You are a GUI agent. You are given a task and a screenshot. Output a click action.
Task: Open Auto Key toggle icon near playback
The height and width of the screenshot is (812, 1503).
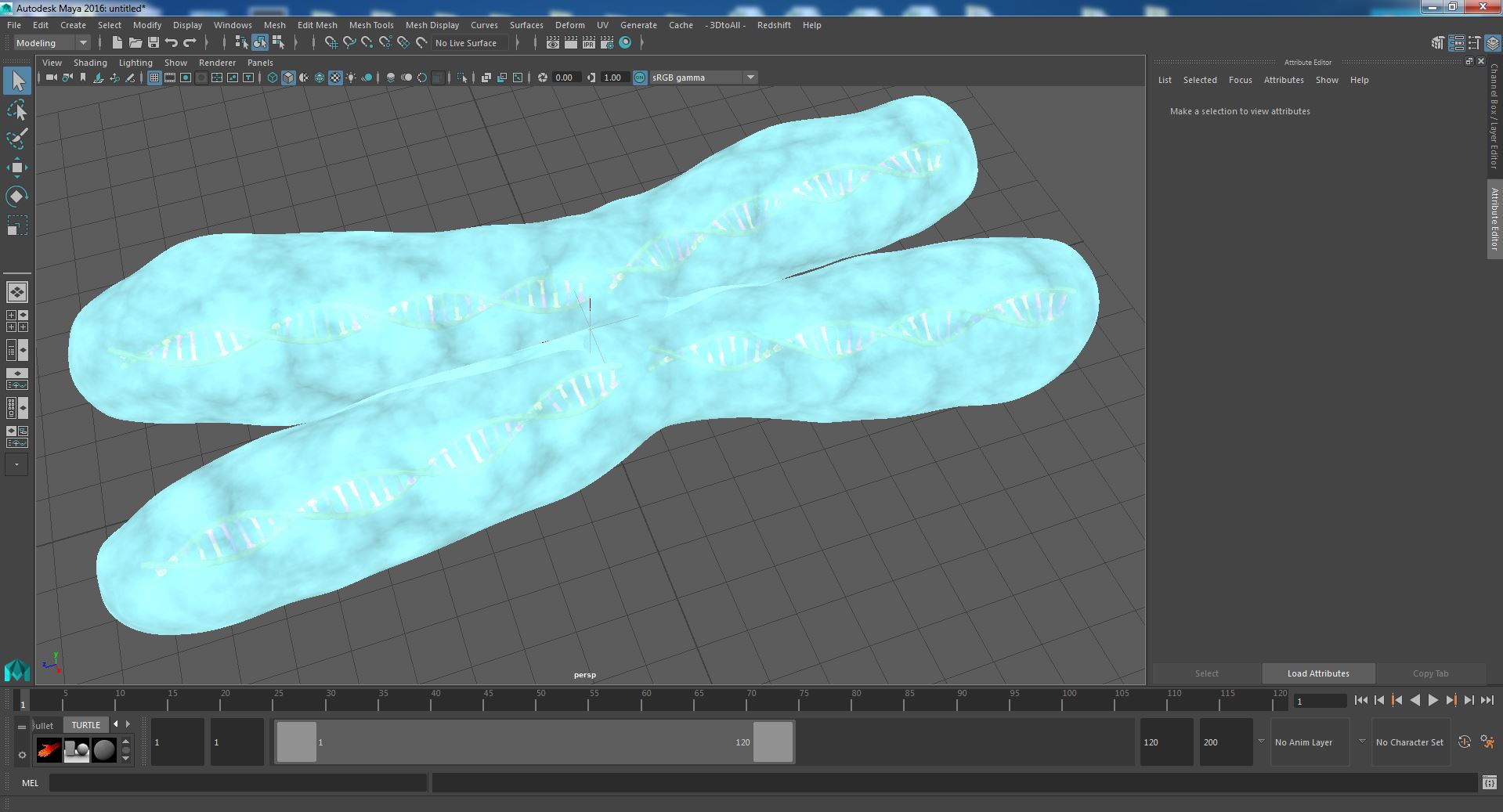pos(1465,742)
